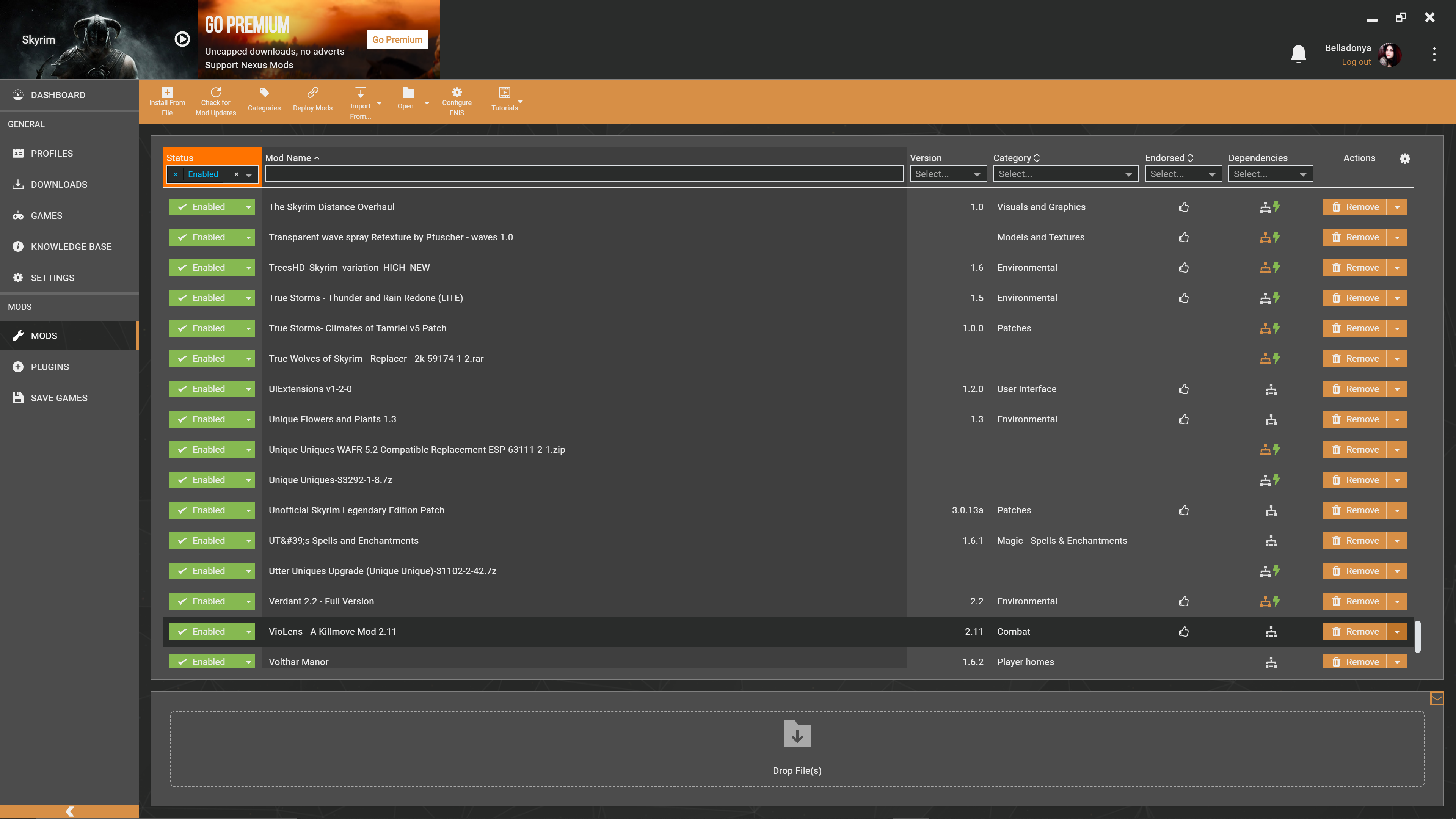Image resolution: width=1456 pixels, height=819 pixels.
Task: Expand Status filter dropdown arrow
Action: tap(249, 175)
